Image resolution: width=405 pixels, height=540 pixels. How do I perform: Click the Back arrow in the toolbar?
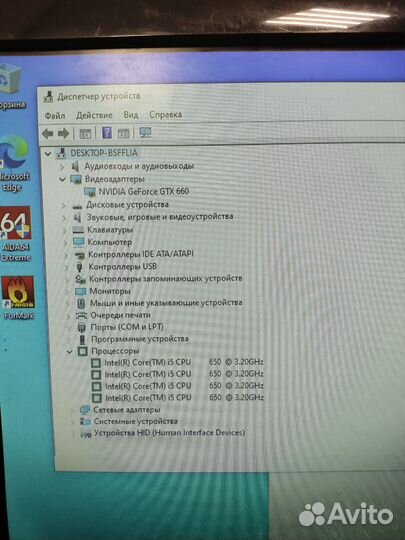(x=48, y=134)
